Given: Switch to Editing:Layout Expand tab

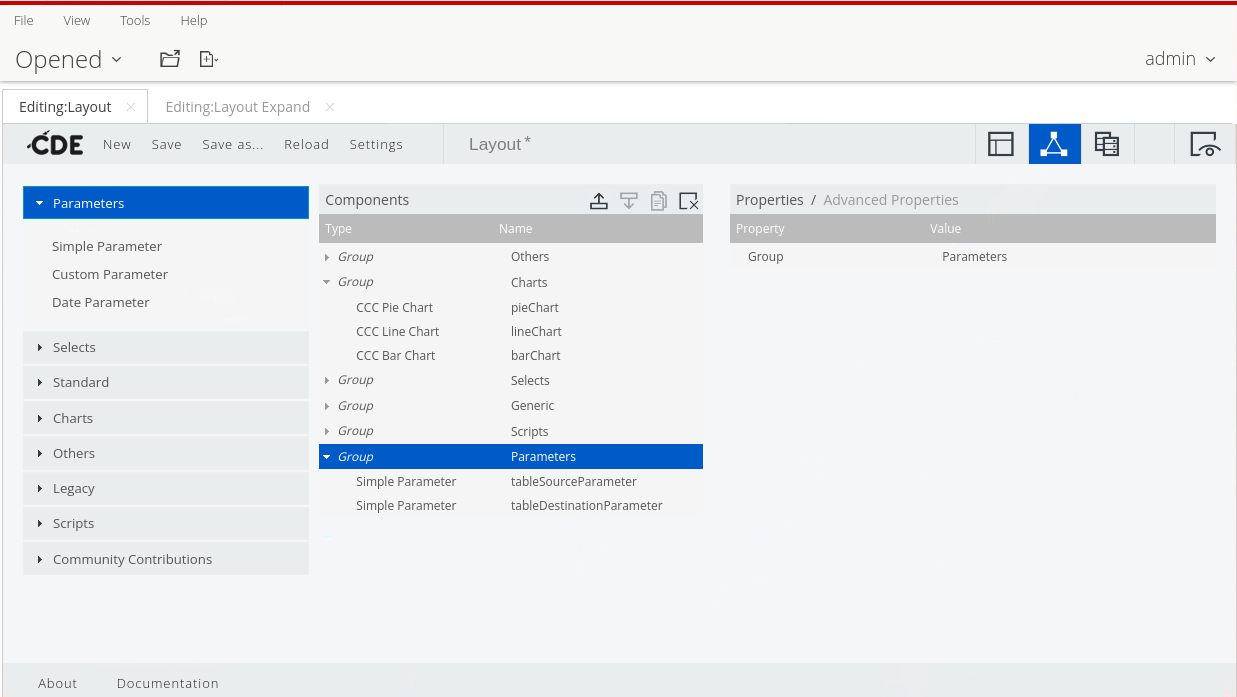Looking at the screenshot, I should click(x=237, y=107).
